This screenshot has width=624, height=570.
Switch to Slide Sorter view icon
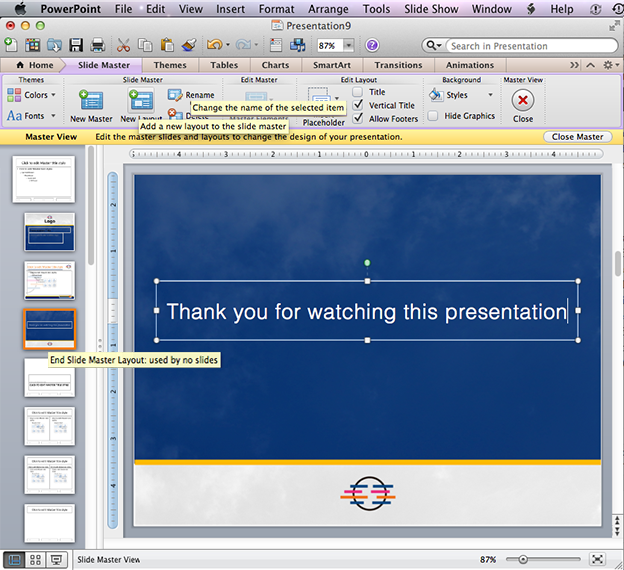(x=36, y=559)
